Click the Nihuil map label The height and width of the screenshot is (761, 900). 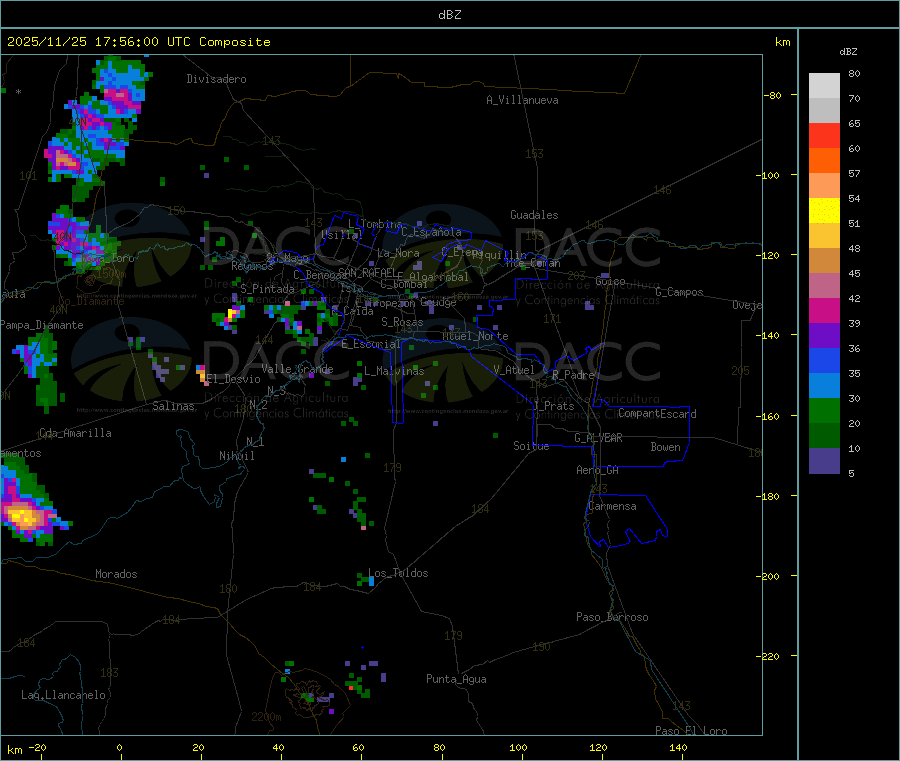[x=237, y=456]
